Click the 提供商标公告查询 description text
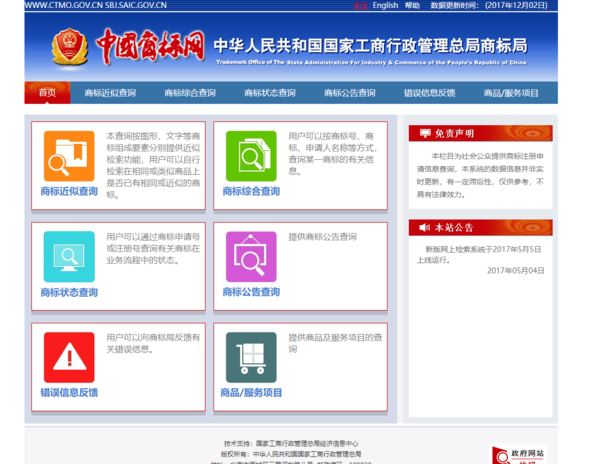The height and width of the screenshot is (464, 600). coord(323,237)
